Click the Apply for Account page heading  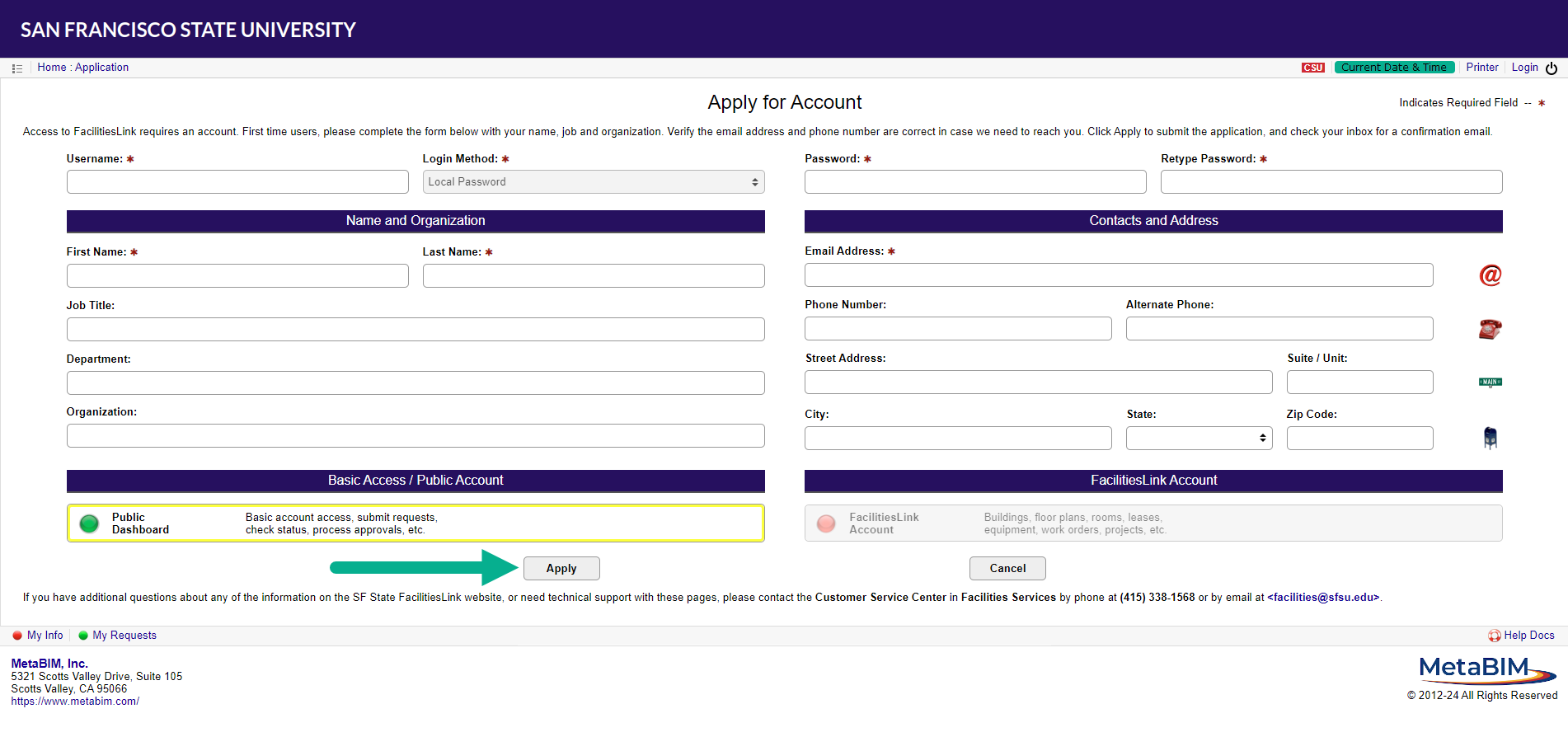pos(785,102)
